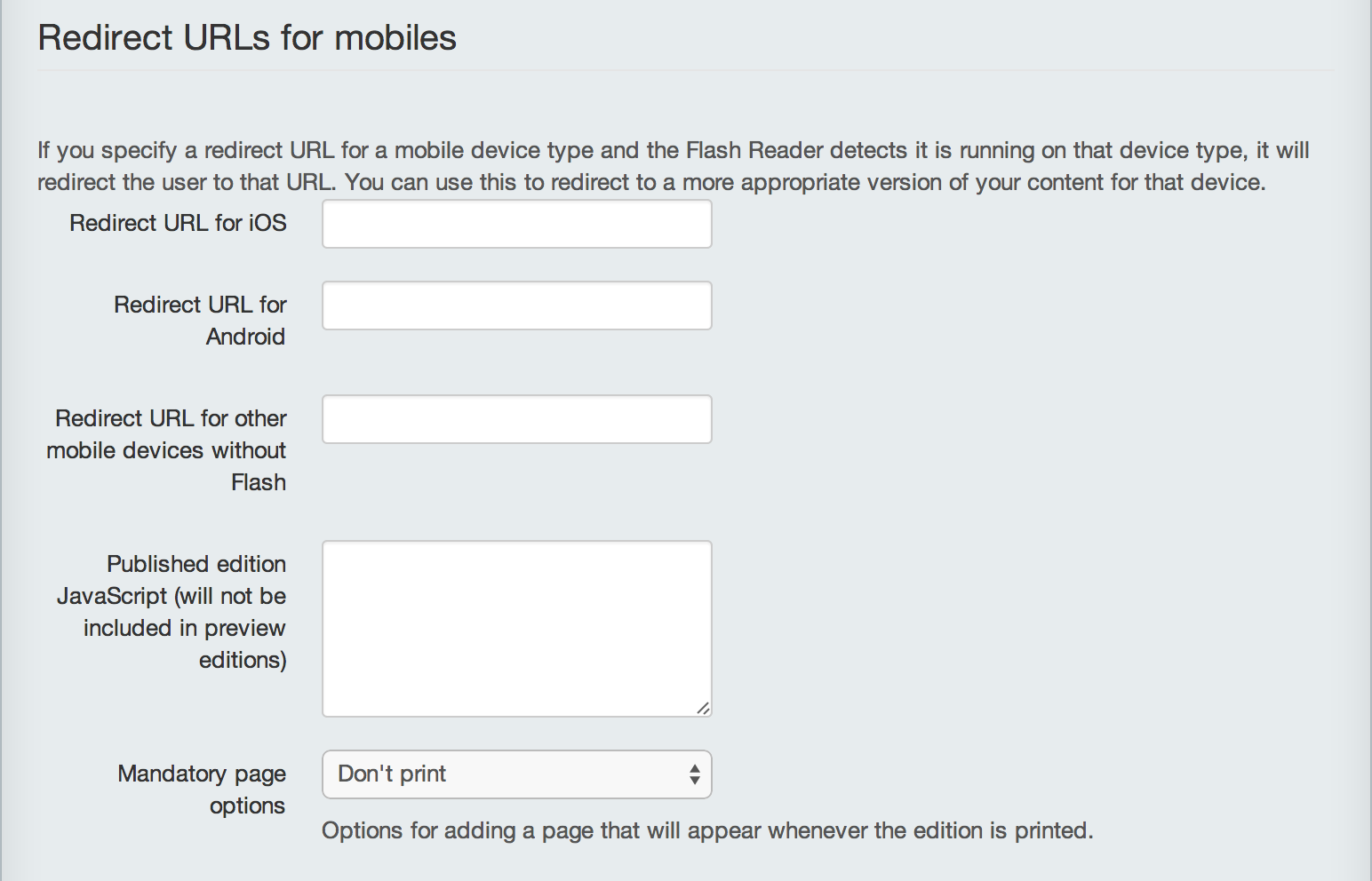The width and height of the screenshot is (1372, 881).
Task: Click the "Redirect URL for iOS" label
Action: (x=178, y=223)
